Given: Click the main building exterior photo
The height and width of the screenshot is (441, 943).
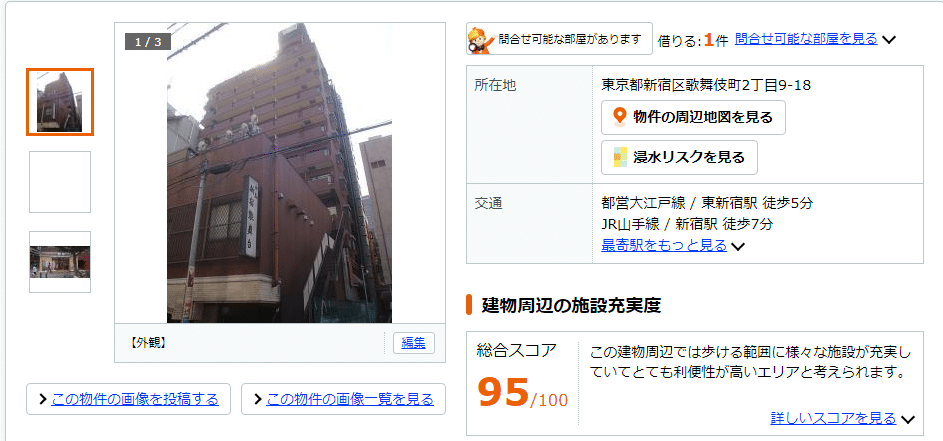Looking at the screenshot, I should coord(280,173).
